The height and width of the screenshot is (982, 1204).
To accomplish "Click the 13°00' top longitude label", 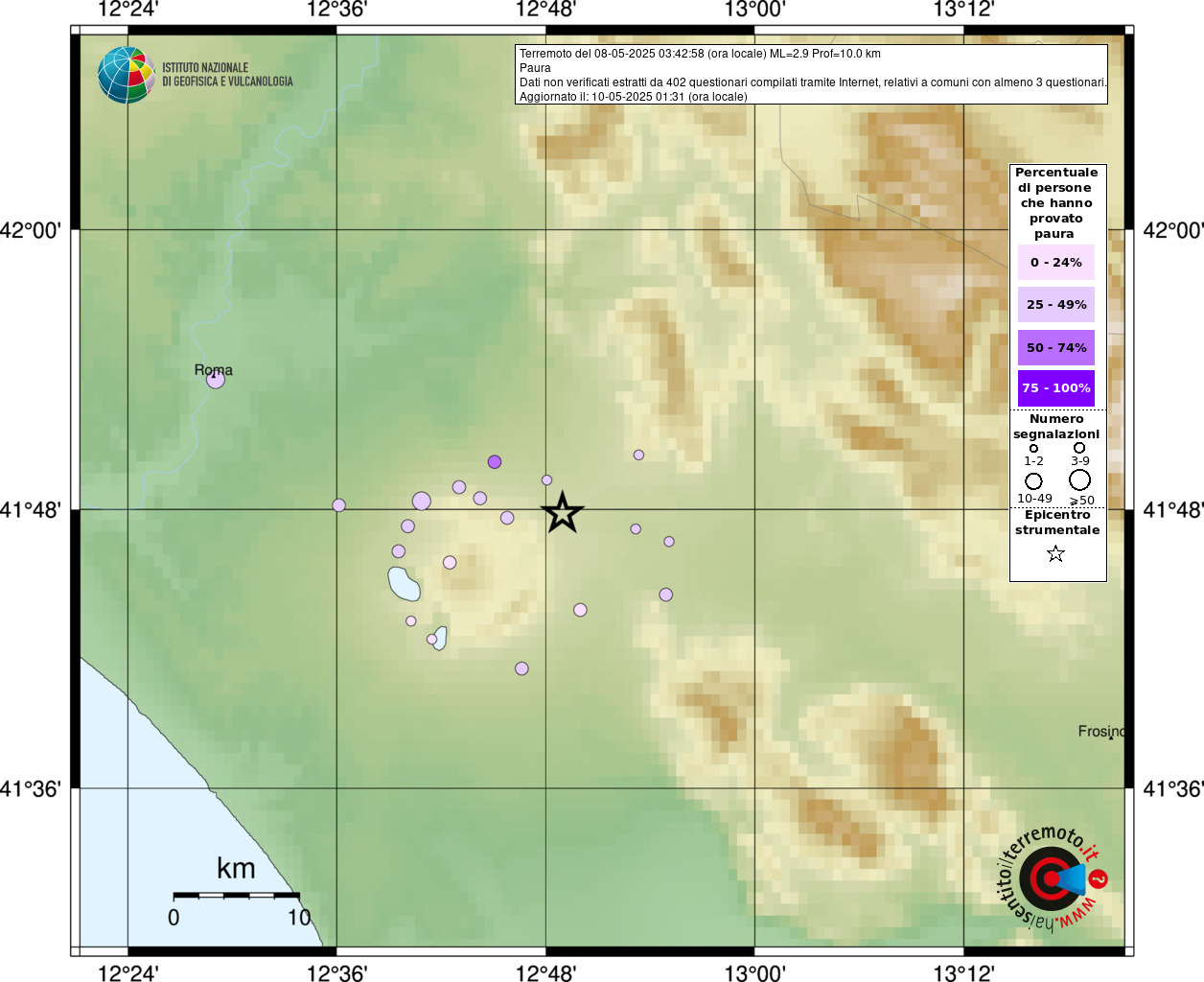I will pos(754,10).
